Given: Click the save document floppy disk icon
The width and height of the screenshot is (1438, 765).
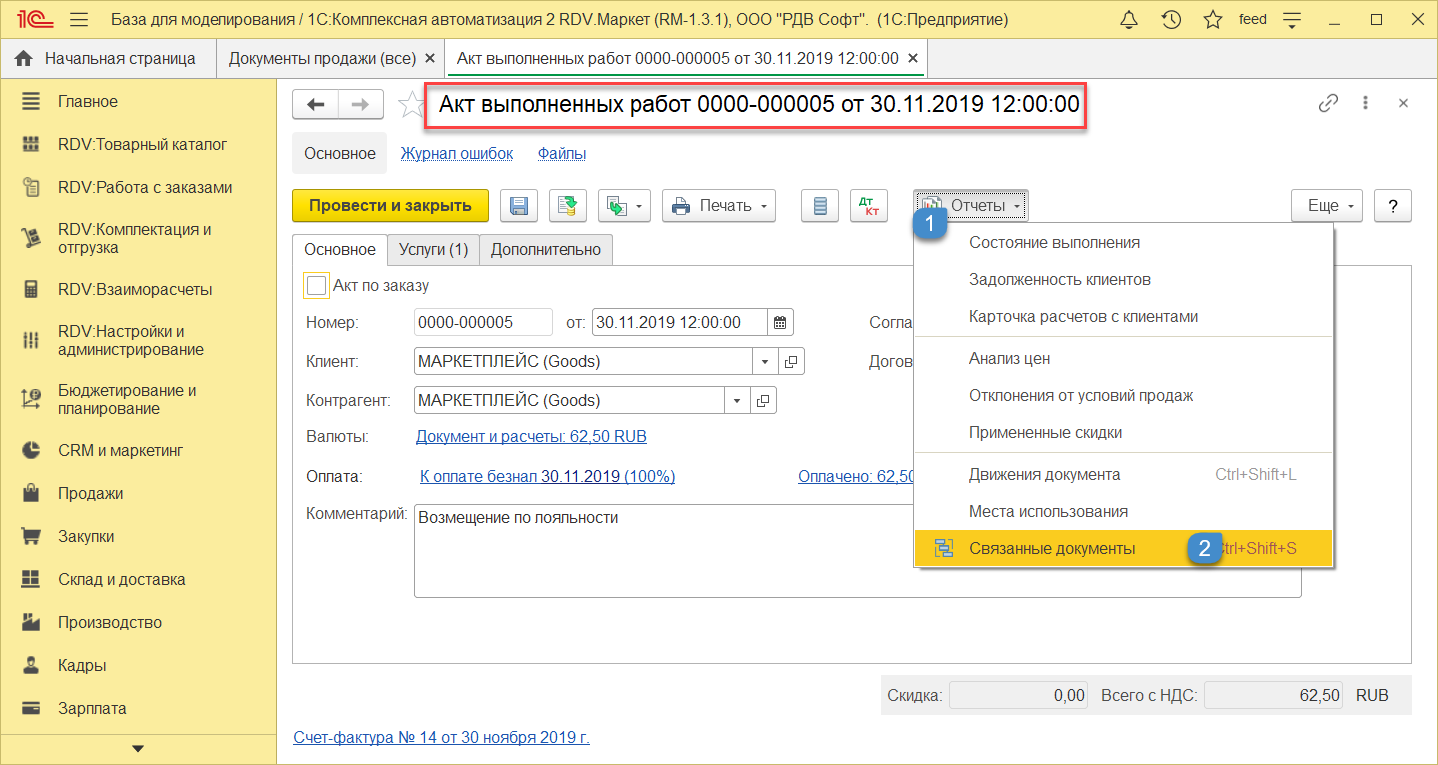Looking at the screenshot, I should pos(519,206).
